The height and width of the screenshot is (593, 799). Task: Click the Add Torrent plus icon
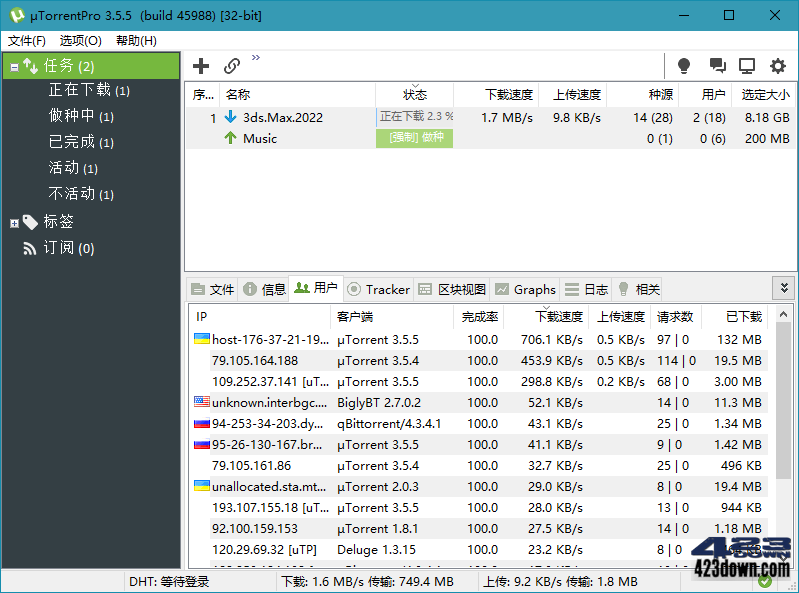pyautogui.click(x=201, y=66)
